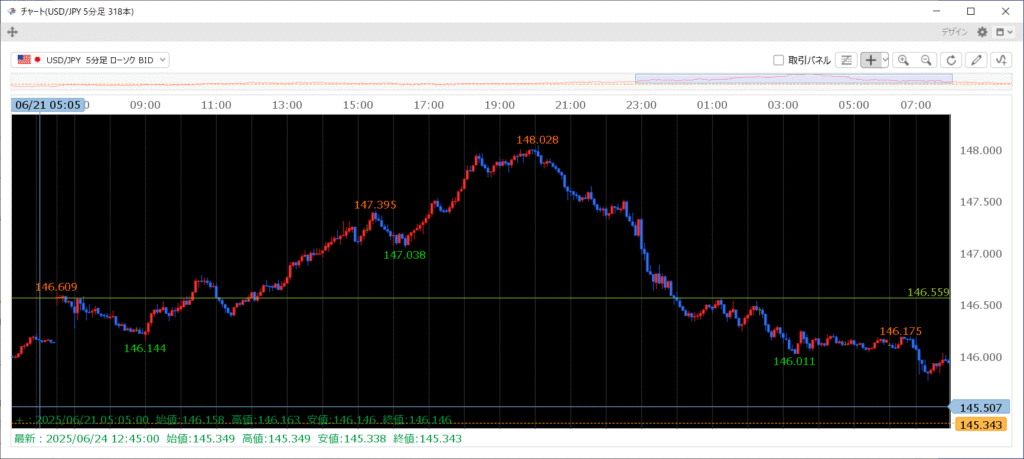Click the 147.038 low label
The width and height of the screenshot is (1024, 459).
[x=404, y=255]
